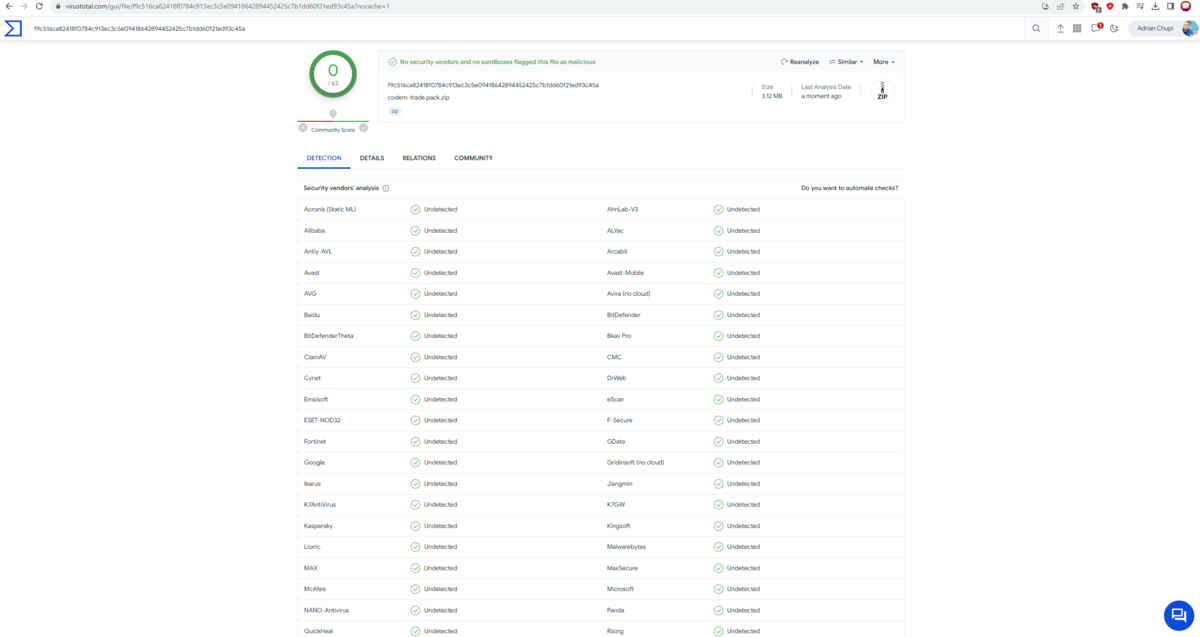This screenshot has height=637, width=1200.
Task: Click the browser back arrow
Action: point(9,6)
